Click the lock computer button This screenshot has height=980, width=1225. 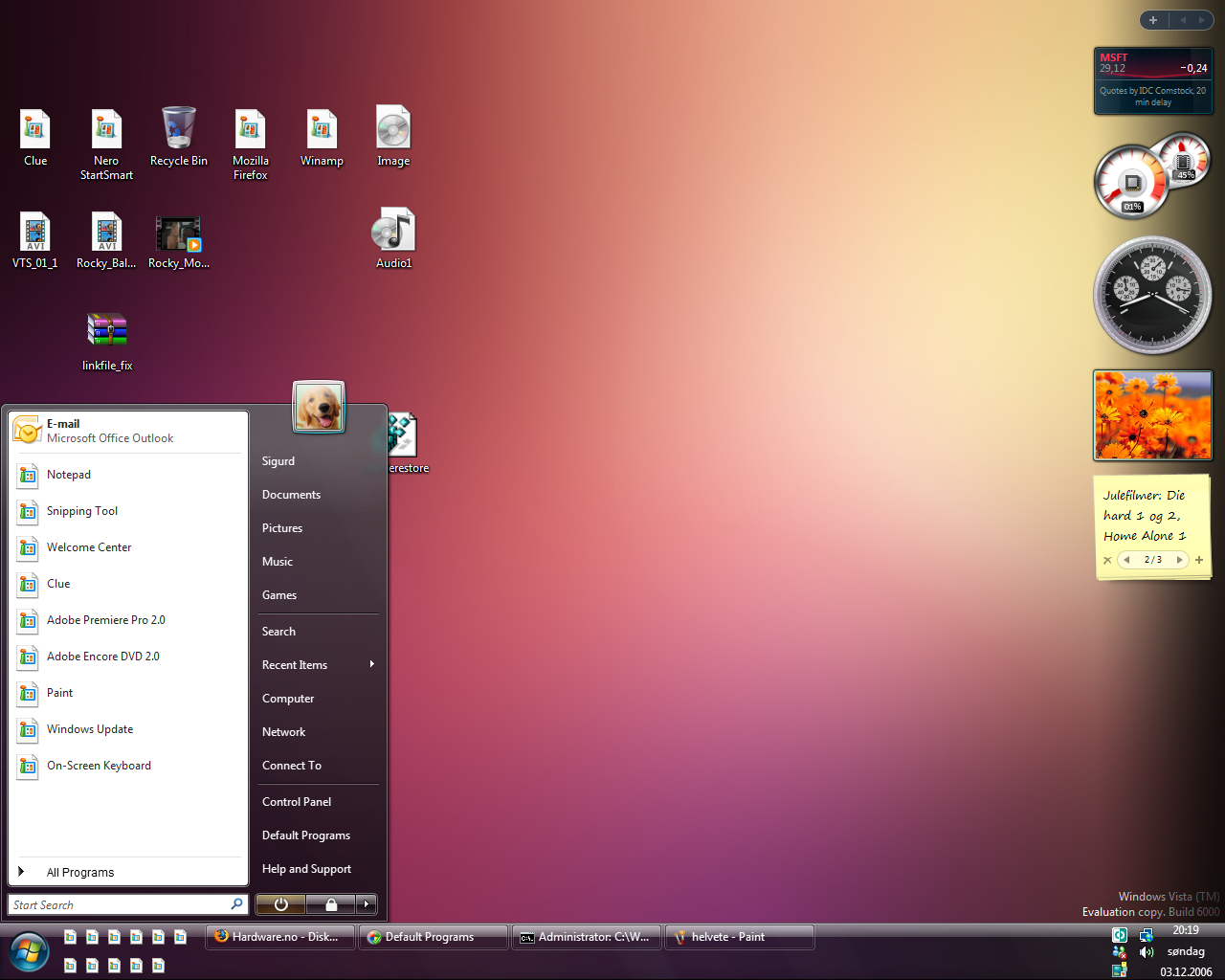tap(330, 904)
